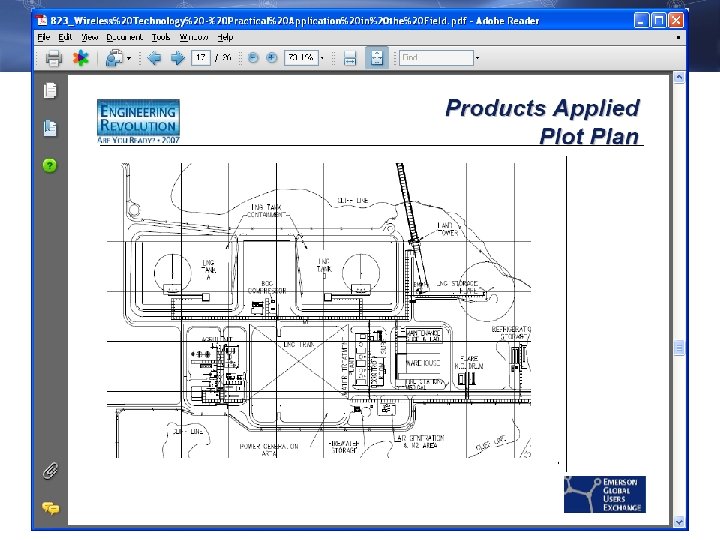Click the Engineering Revolution logo
This screenshot has height=540, width=720.
coord(138,121)
